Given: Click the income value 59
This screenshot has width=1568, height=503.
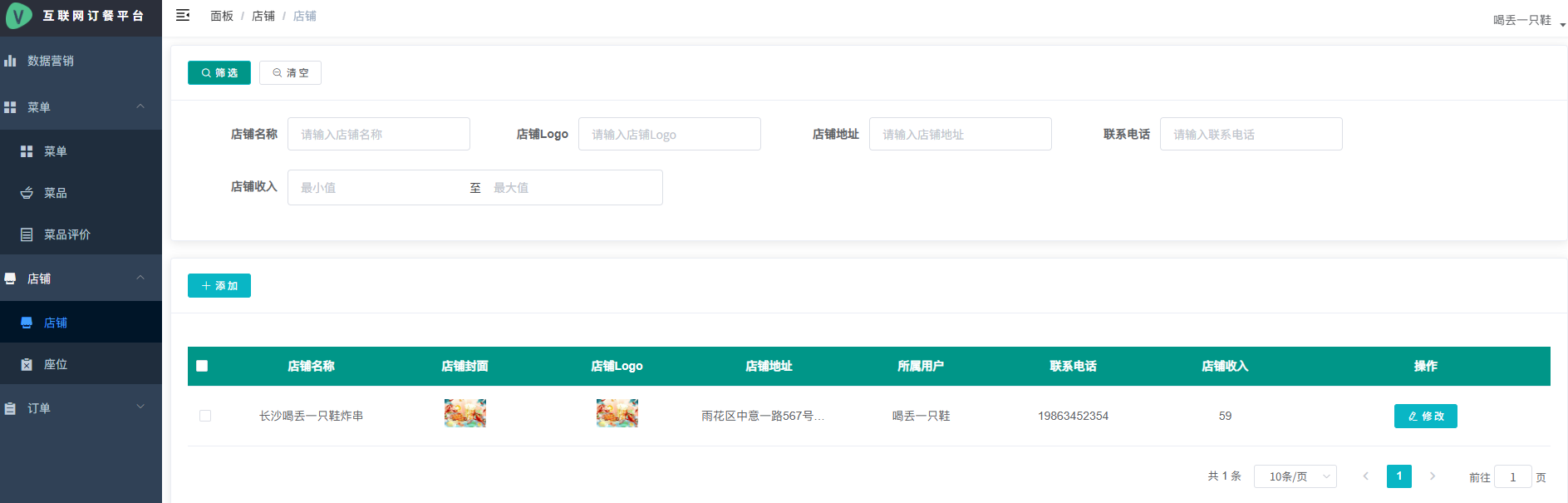Looking at the screenshot, I should 1225,416.
